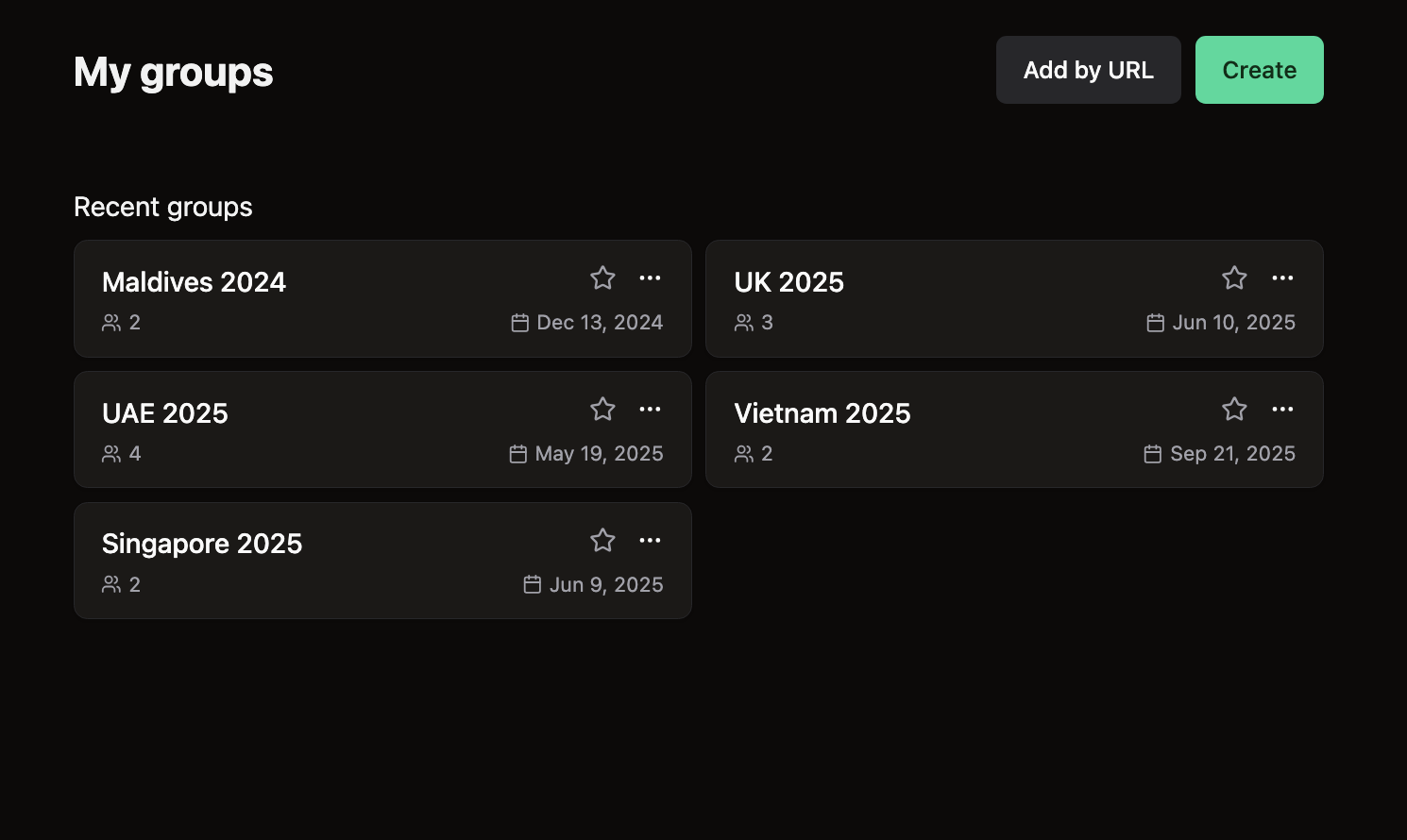Click the participants icon on UAE 2025
The height and width of the screenshot is (840, 1407).
pyautogui.click(x=111, y=454)
